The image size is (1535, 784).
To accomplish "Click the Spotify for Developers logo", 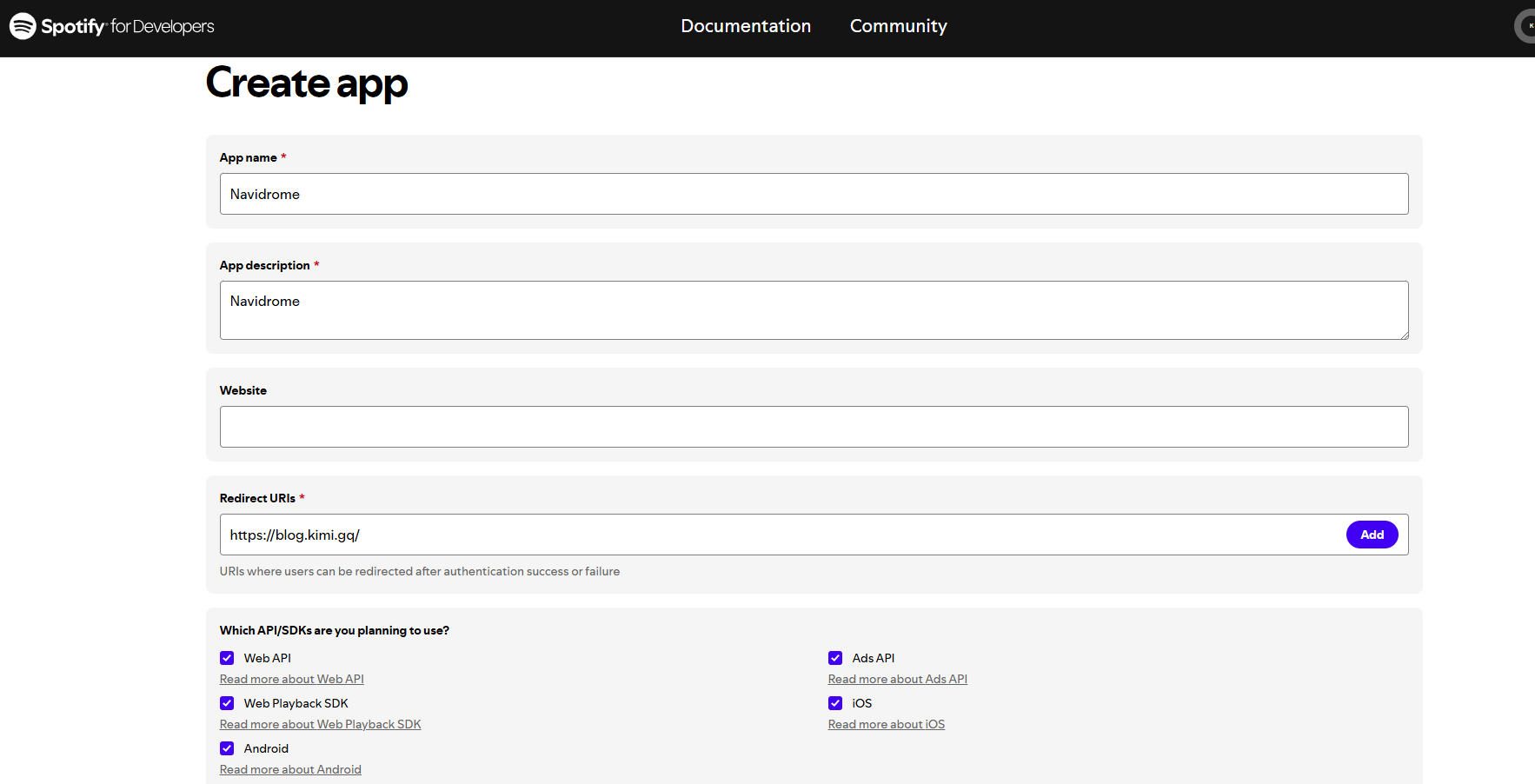I will 112,26.
